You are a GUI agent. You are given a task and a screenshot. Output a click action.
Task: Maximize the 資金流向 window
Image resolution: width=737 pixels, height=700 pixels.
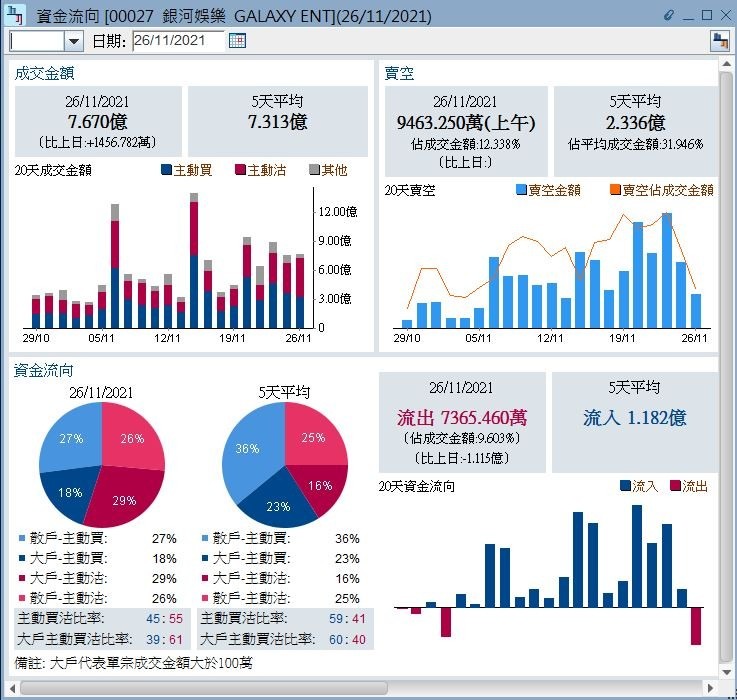706,15
